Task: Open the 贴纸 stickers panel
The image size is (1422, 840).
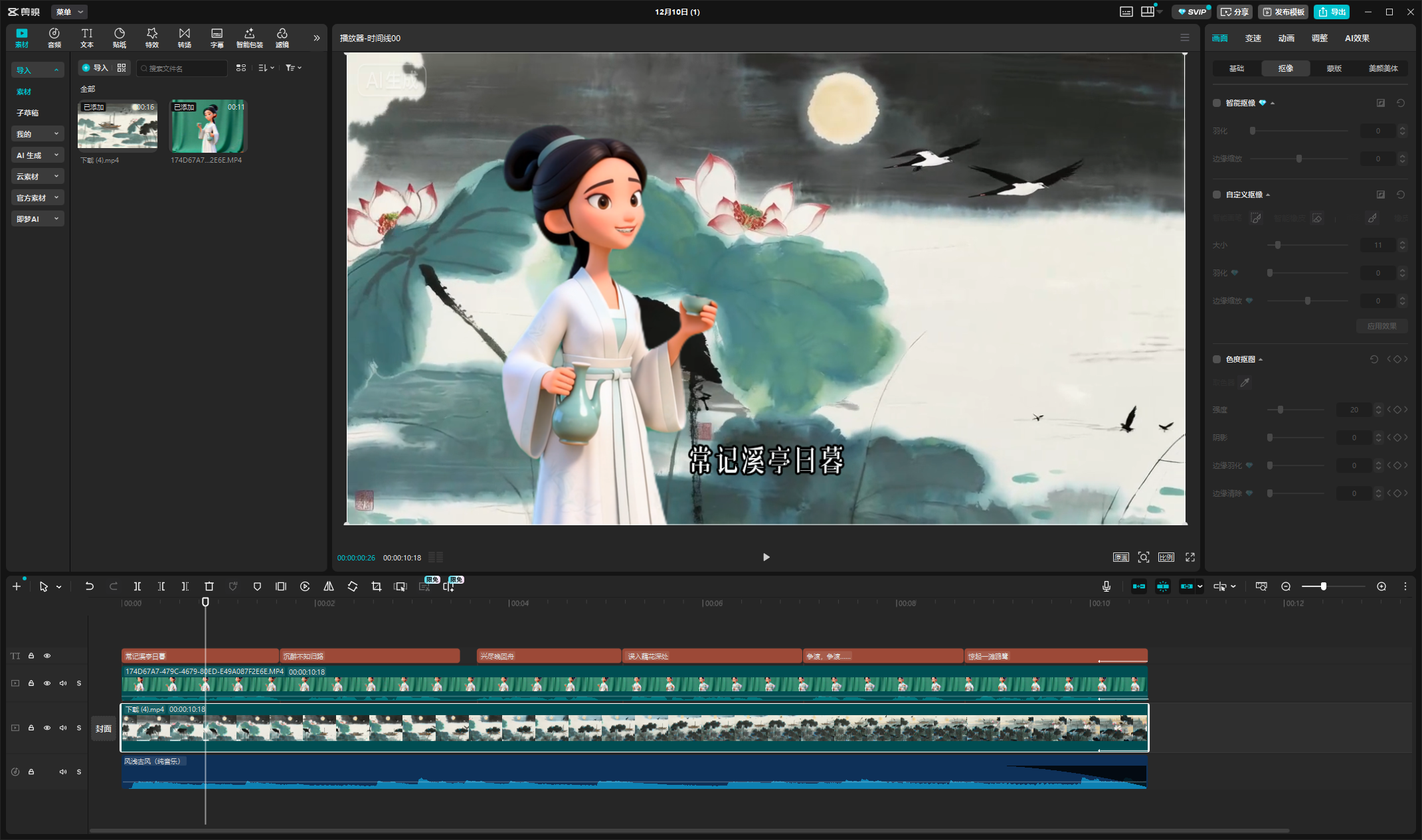Action: pos(120,38)
